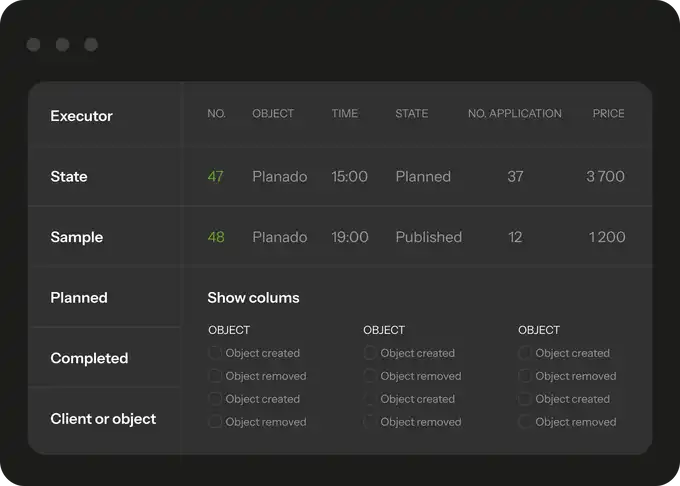Image resolution: width=680 pixels, height=486 pixels.
Task: Toggle bottom Object removed in left column
Action: [x=215, y=422]
